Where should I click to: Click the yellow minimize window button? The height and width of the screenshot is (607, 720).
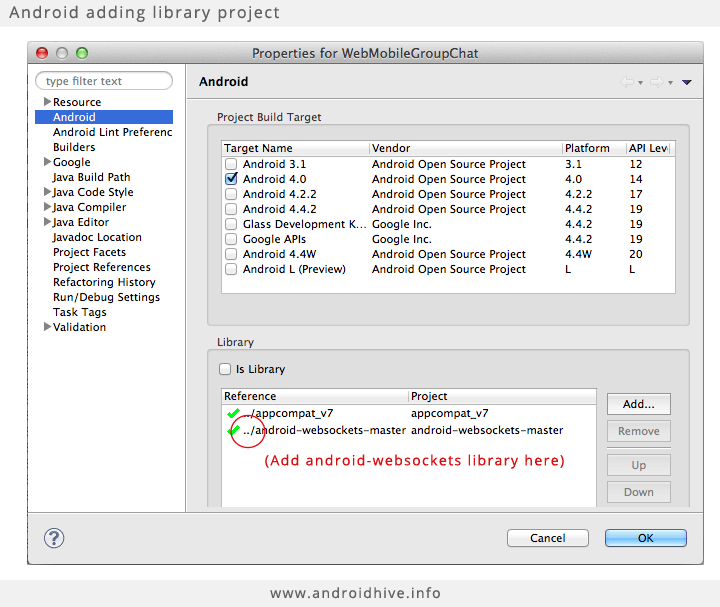(62, 53)
